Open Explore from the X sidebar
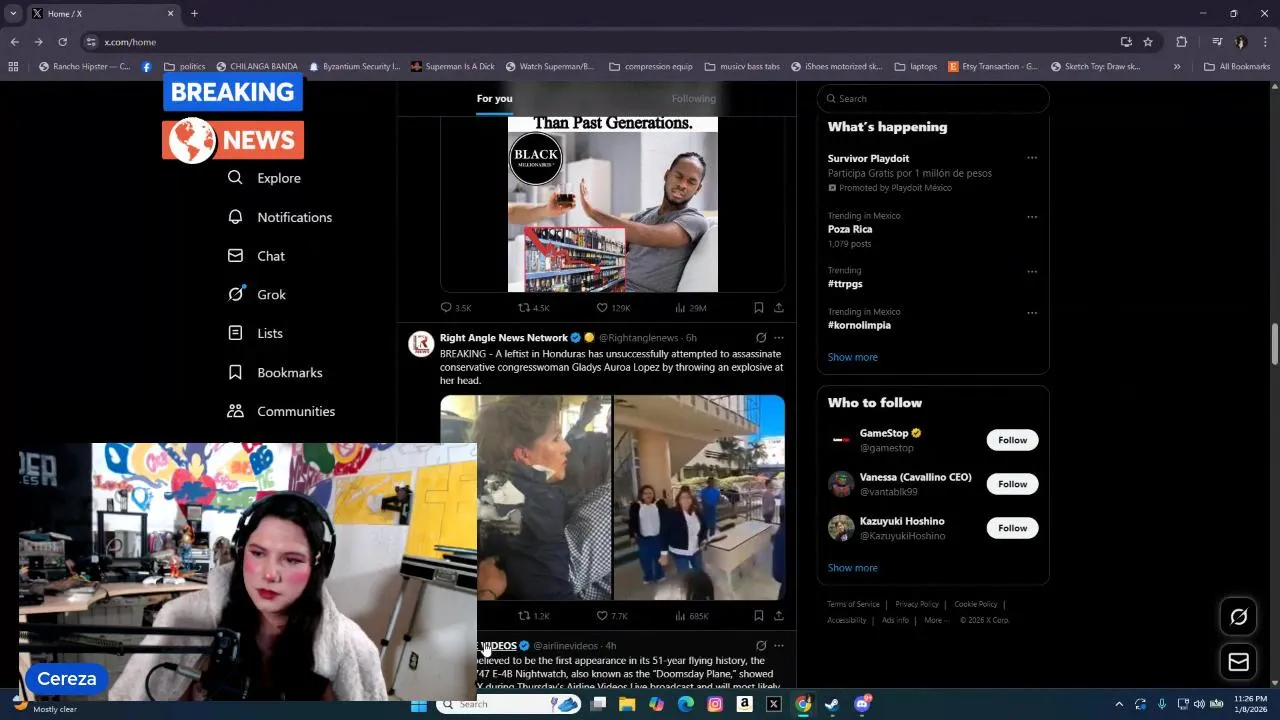This screenshot has height=720, width=1280. tap(264, 178)
